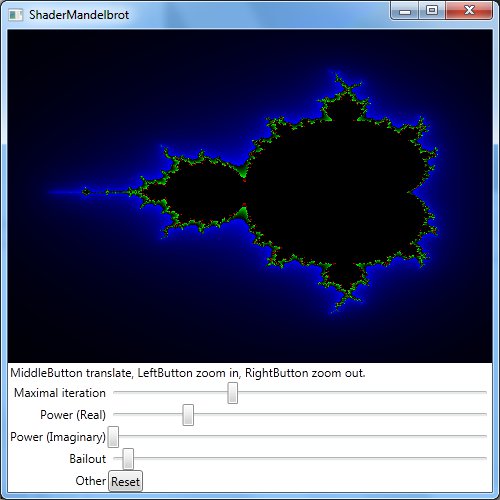Click far right end of Power (Real) track

(485, 414)
